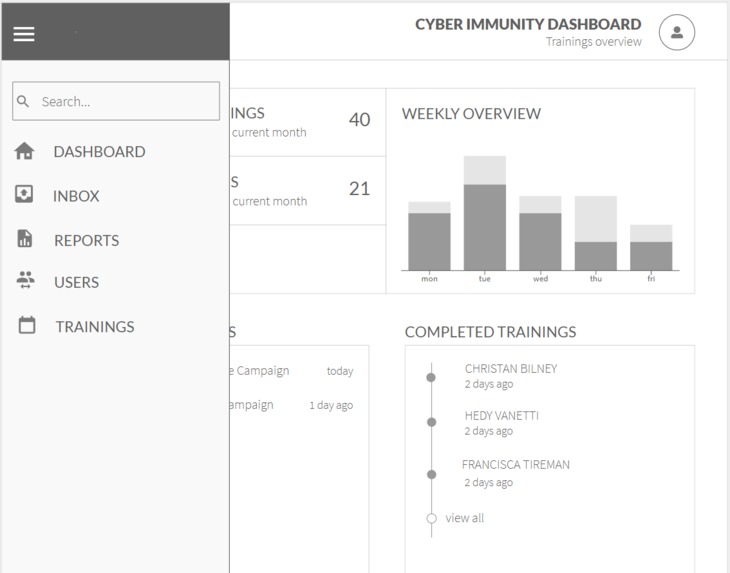The height and width of the screenshot is (573, 730).
Task: Open CHRISTAN BILNEY completed training entry
Action: 511,376
